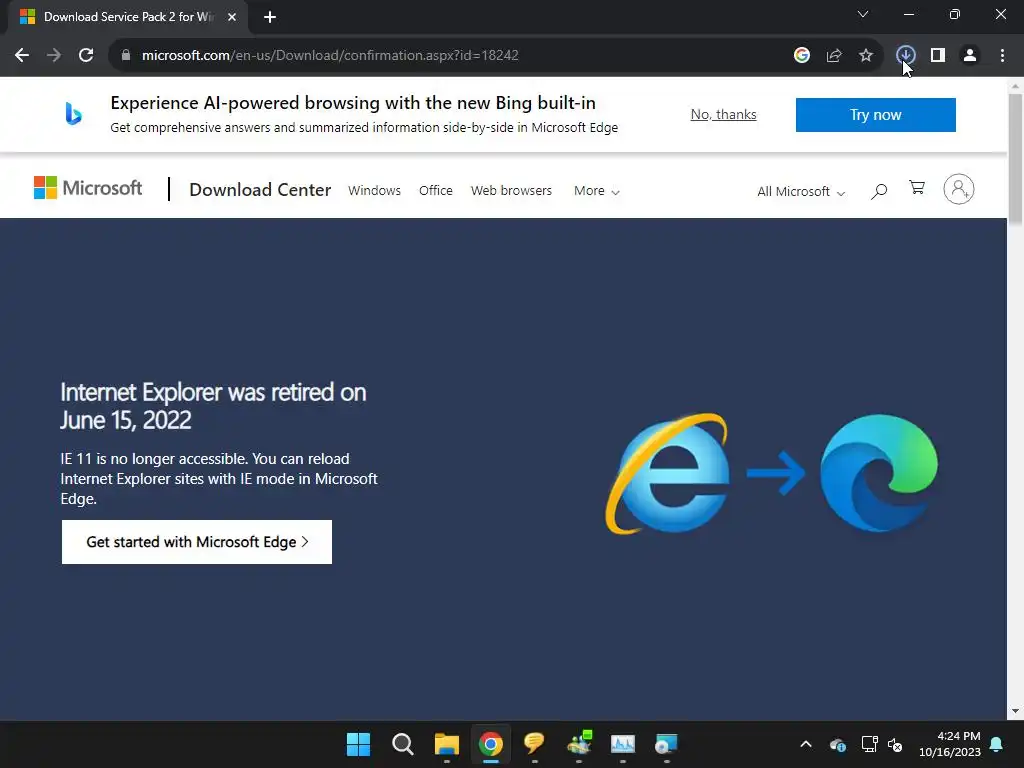This screenshot has width=1024, height=768.
Task: Open the Chrome side panel
Action: pyautogui.click(x=938, y=56)
